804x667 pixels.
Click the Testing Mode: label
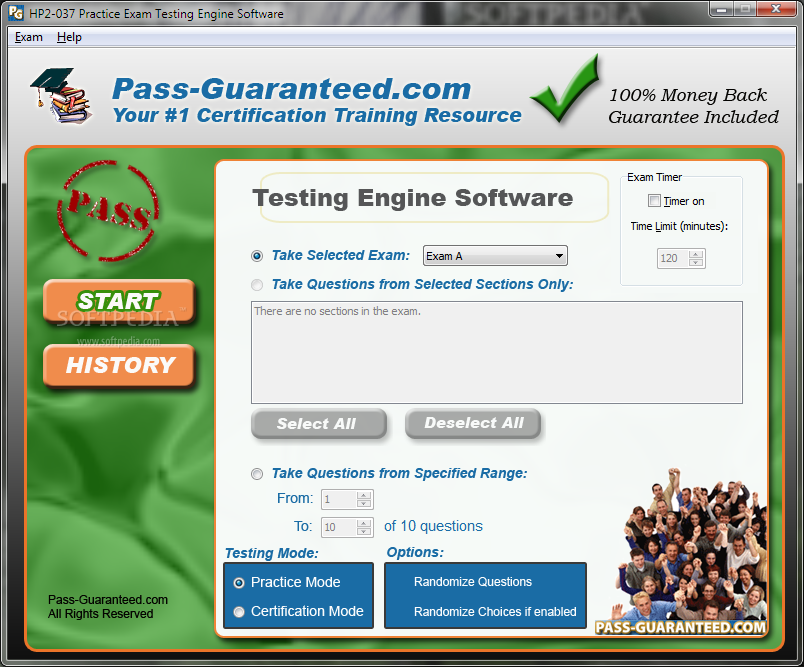tap(271, 553)
